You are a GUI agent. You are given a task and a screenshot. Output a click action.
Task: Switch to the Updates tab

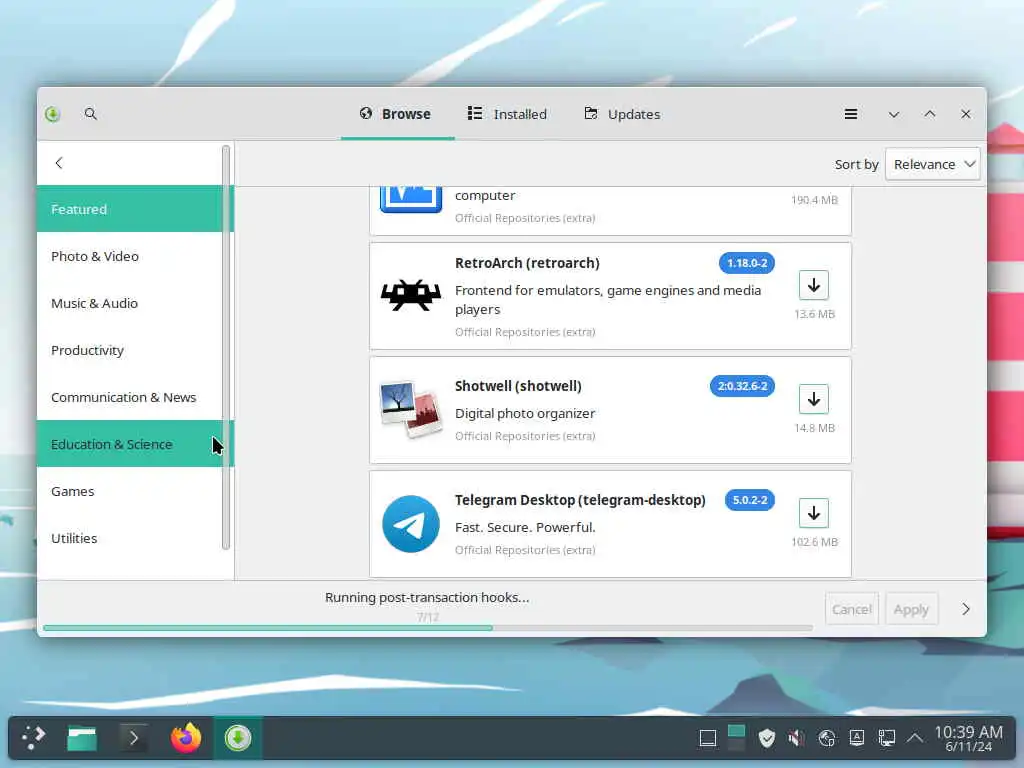point(622,114)
